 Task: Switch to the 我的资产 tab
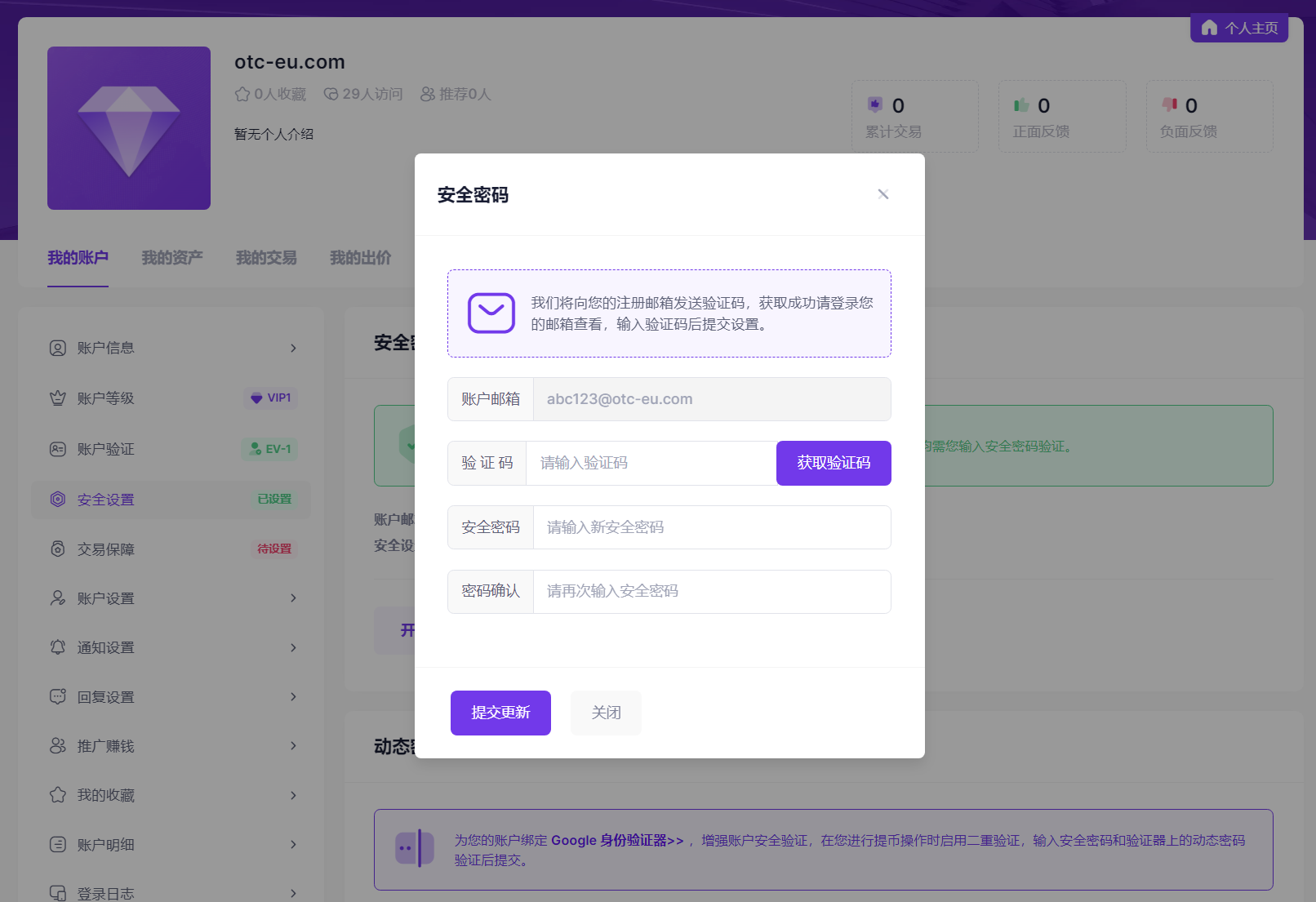171,257
